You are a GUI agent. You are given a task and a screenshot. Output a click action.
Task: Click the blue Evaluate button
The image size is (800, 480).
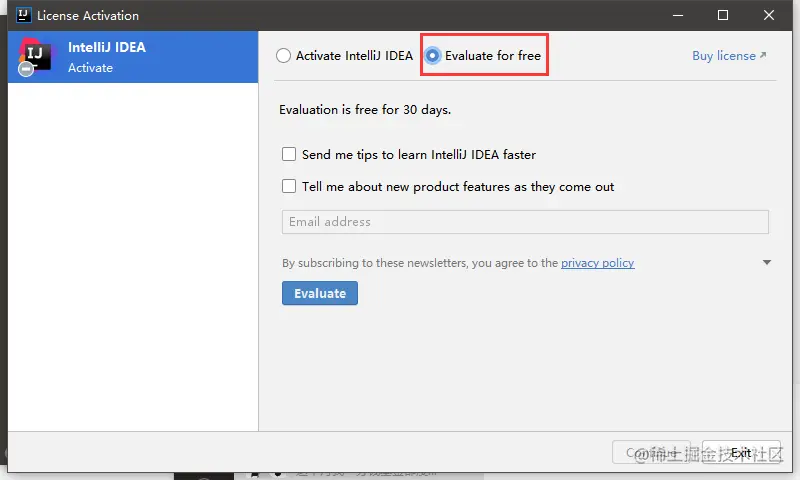coord(320,293)
